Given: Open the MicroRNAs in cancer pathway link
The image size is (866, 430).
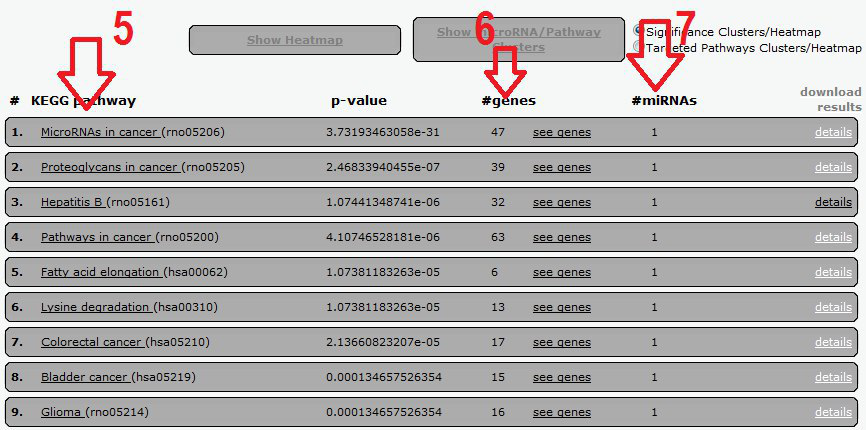Looking at the screenshot, I should click(99, 132).
